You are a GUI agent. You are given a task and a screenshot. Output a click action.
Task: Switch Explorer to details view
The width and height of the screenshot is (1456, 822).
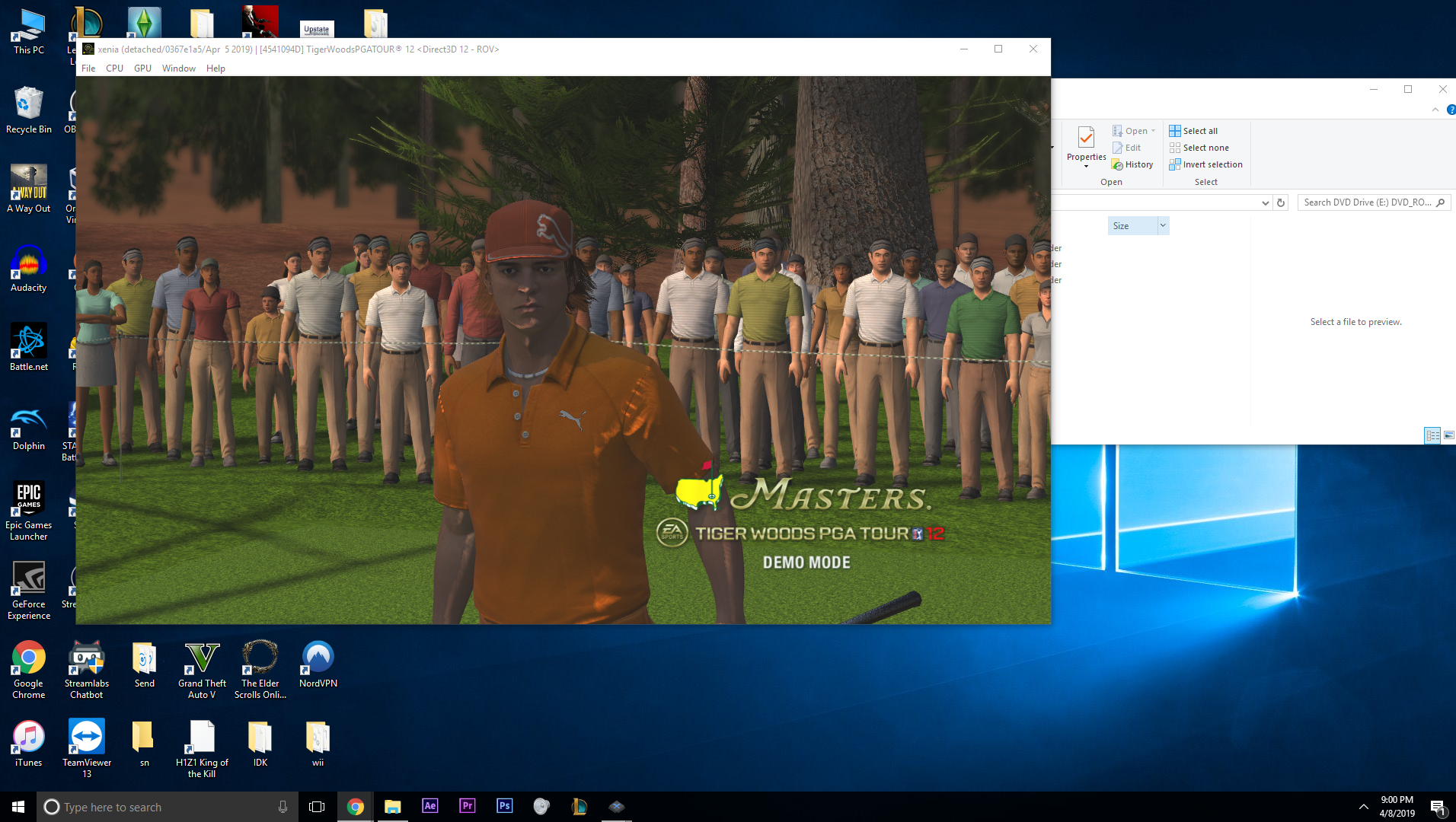1432,435
